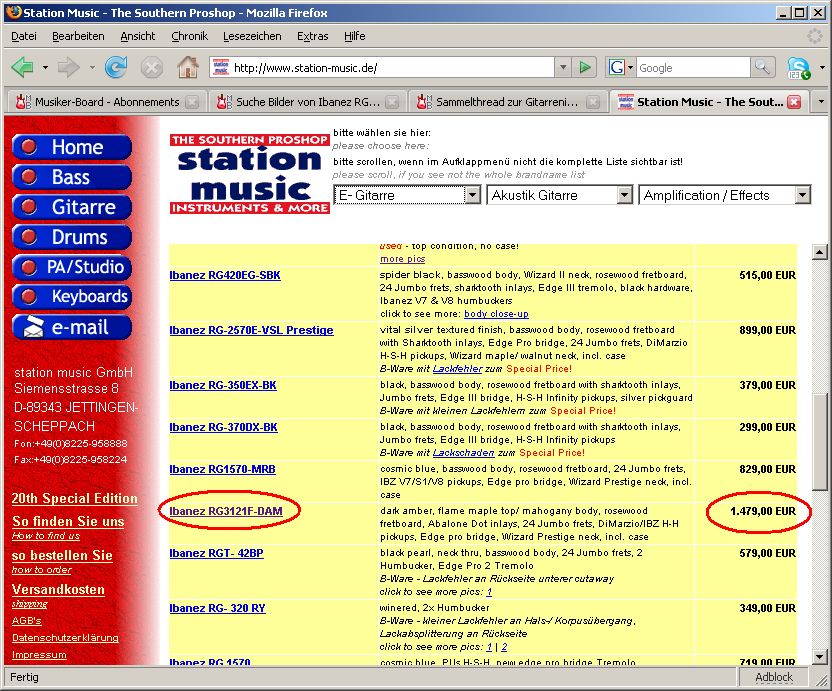Open the Lesezeichen menu
This screenshot has width=832, height=691.
252,36
